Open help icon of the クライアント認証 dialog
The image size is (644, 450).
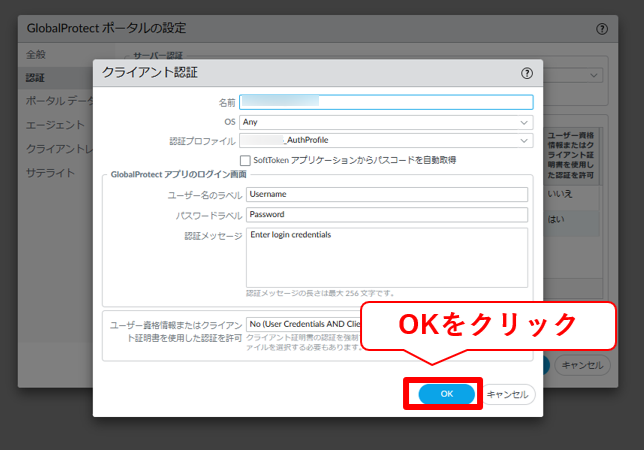pyautogui.click(x=527, y=73)
